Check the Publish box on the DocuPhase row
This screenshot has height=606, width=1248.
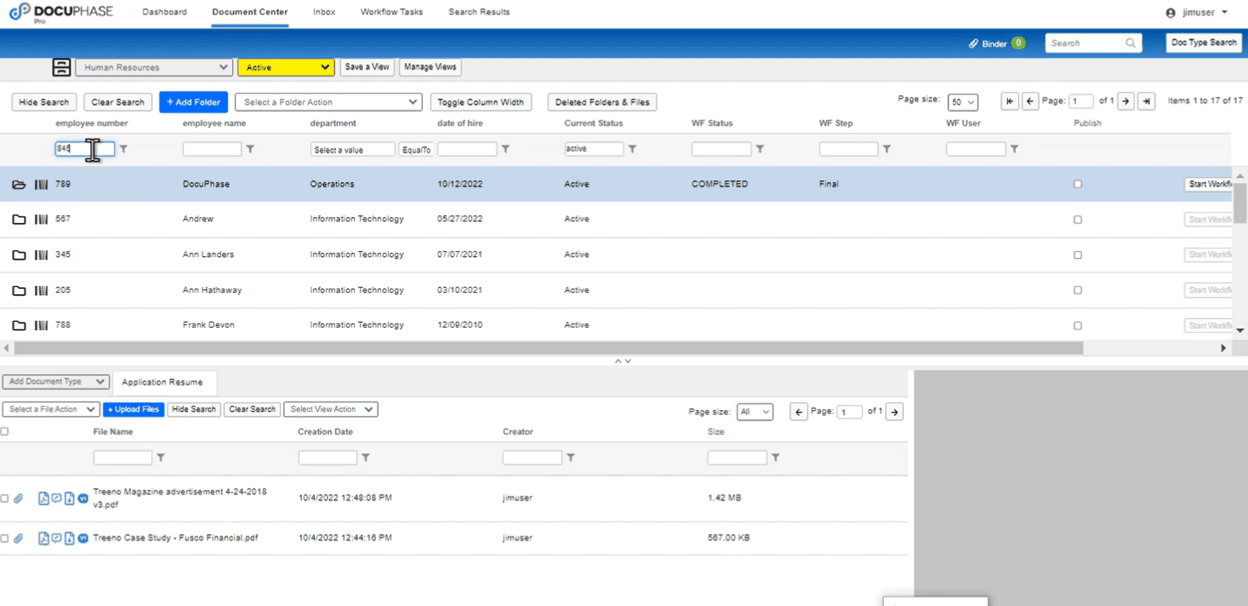(x=1077, y=183)
